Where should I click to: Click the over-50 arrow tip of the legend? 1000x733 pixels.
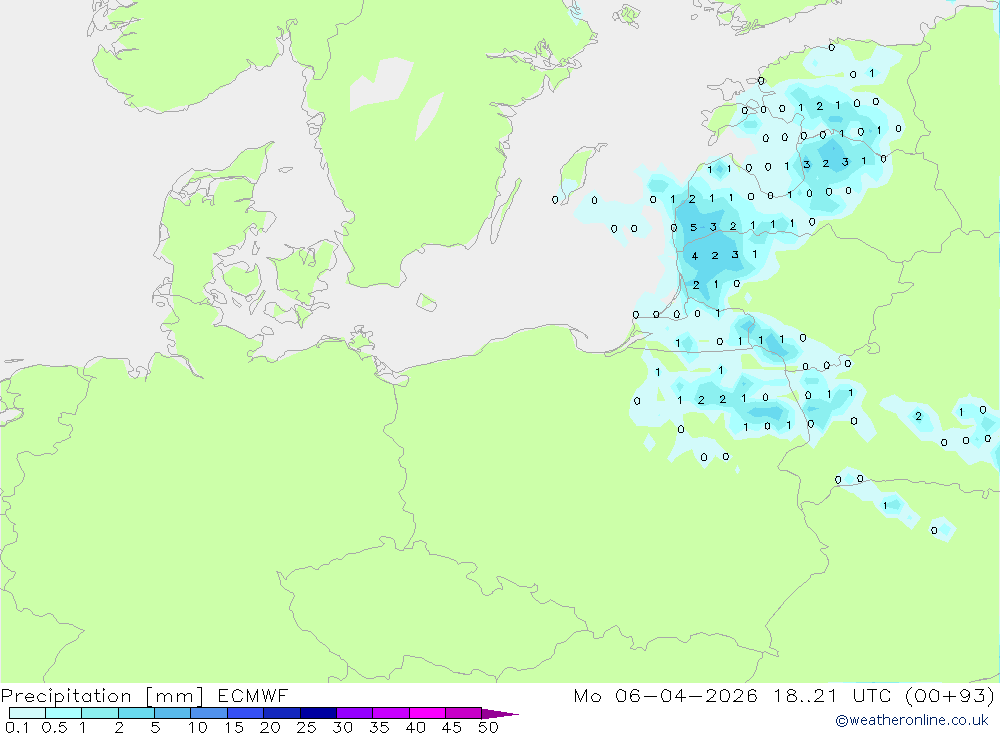[x=500, y=714]
